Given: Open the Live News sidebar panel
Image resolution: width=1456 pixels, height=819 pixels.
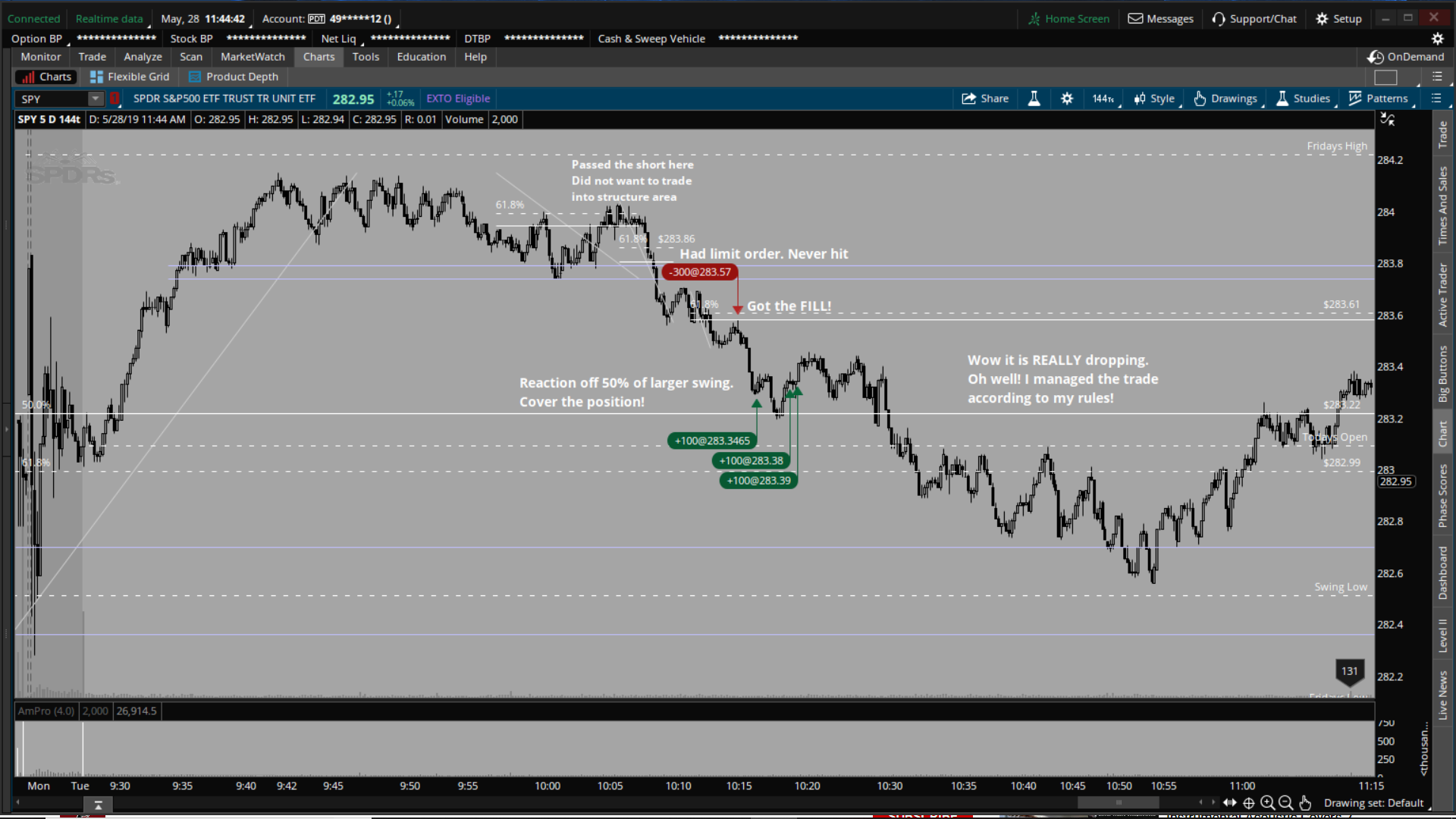Looking at the screenshot, I should [1443, 695].
